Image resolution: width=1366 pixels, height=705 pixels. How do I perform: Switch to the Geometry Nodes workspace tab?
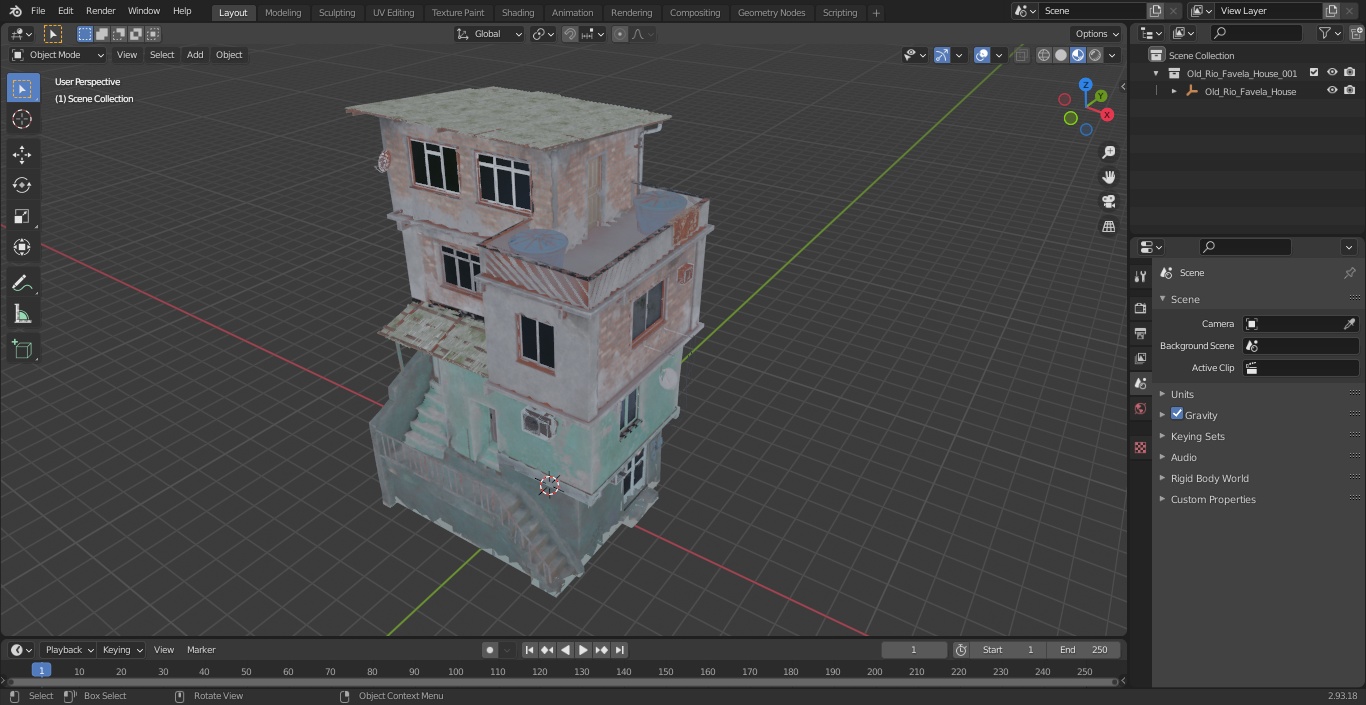(771, 13)
